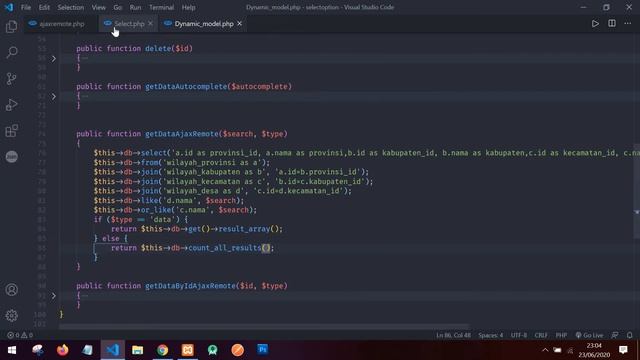Open notifications bell in status bar
Screen dimensions: 640x360
[x=629, y=335]
